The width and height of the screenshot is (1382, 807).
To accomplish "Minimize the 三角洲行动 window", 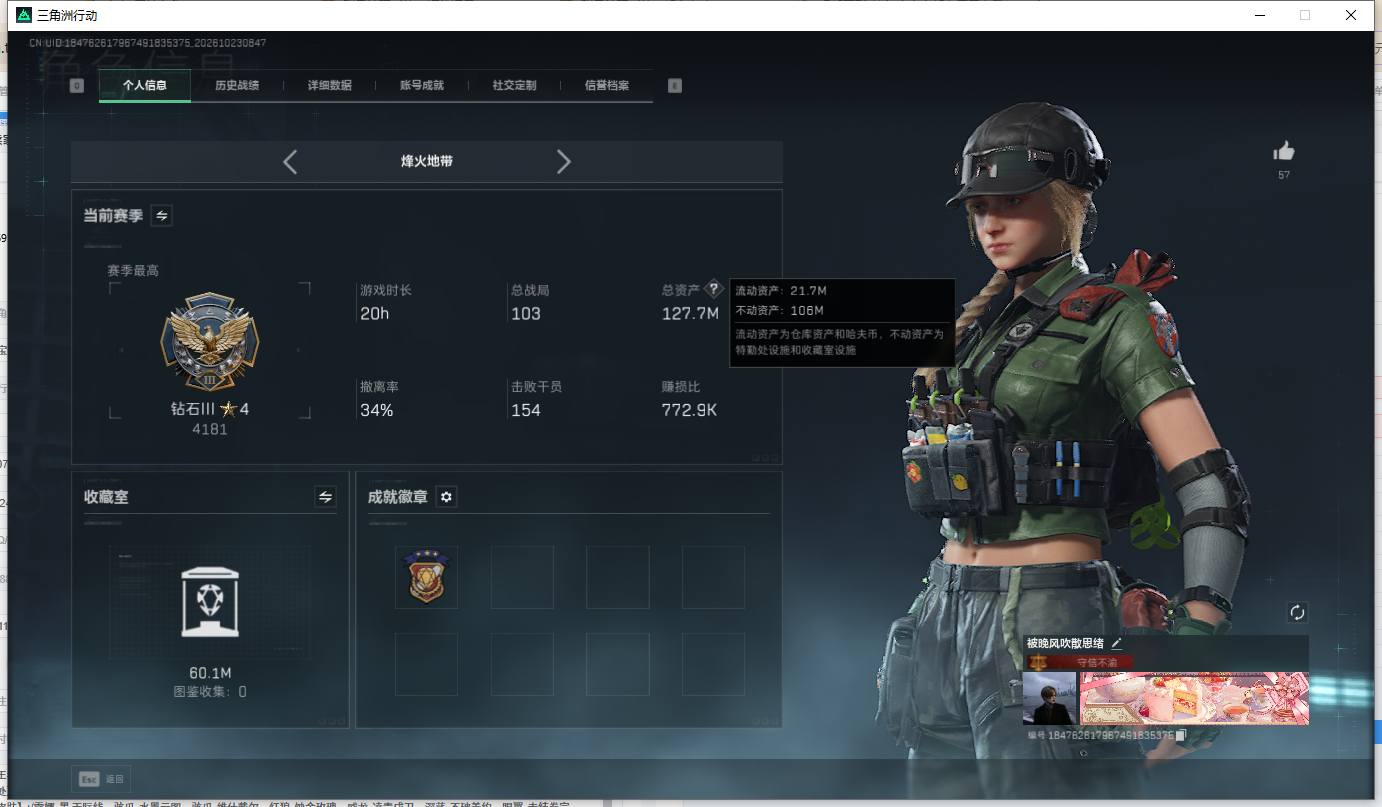I will tap(1259, 15).
